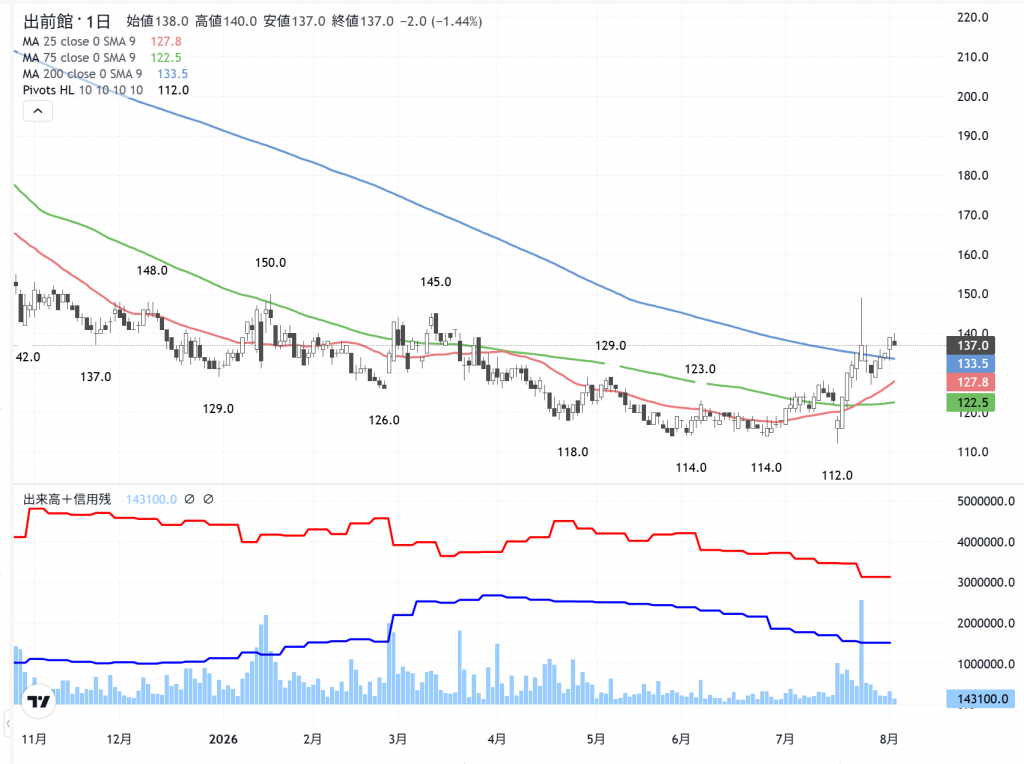This screenshot has width=1024, height=764.
Task: Click the 1000000.0 volume scale label
Action: click(986, 664)
